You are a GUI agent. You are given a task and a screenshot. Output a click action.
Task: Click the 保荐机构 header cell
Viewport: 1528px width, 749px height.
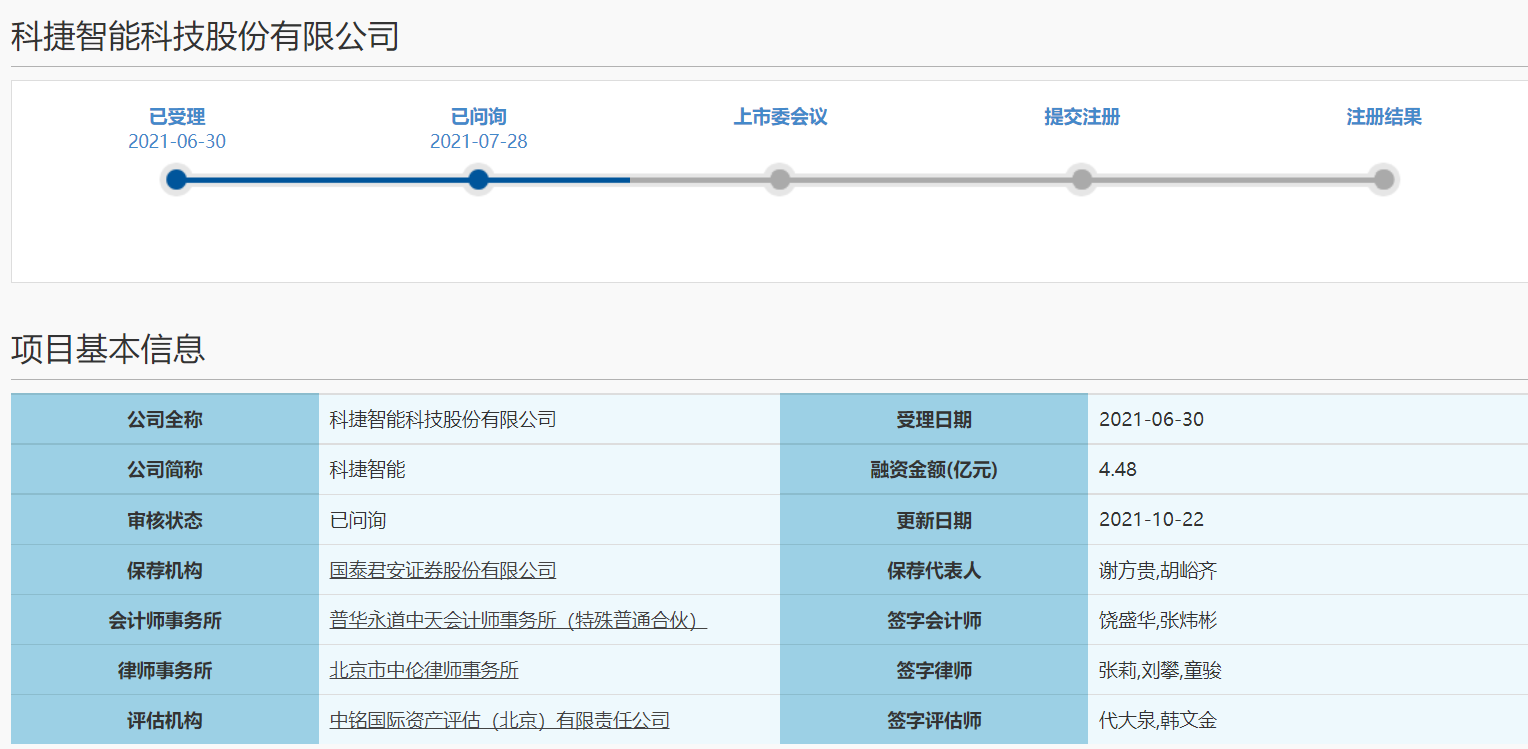[x=165, y=570]
